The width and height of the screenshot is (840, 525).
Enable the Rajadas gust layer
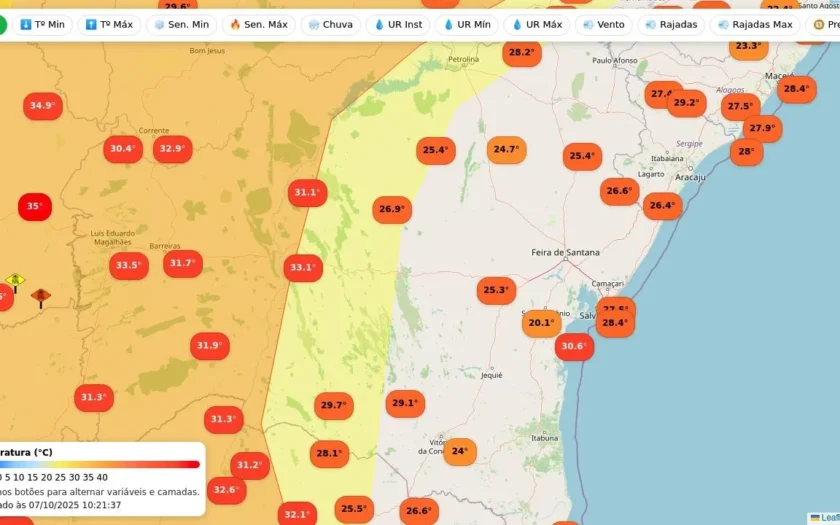pos(671,25)
